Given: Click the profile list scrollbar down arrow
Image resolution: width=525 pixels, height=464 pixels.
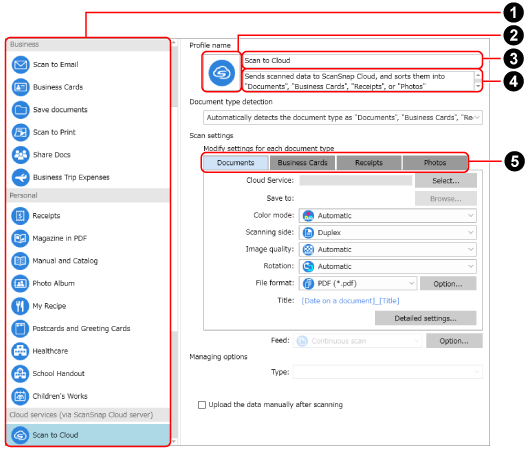Looking at the screenshot, I should (x=173, y=442).
